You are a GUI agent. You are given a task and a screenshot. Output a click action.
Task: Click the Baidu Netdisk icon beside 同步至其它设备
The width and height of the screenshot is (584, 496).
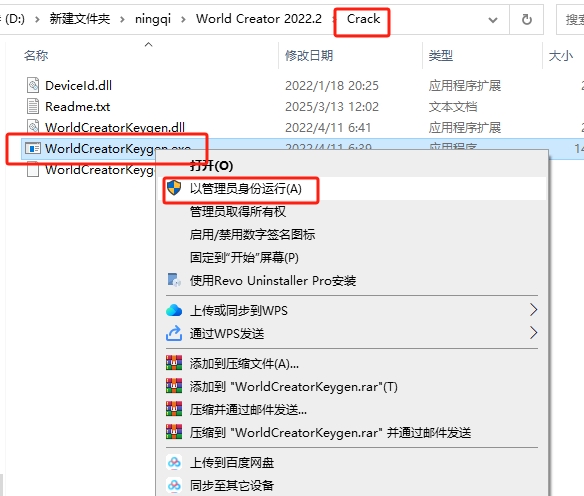click(x=174, y=485)
